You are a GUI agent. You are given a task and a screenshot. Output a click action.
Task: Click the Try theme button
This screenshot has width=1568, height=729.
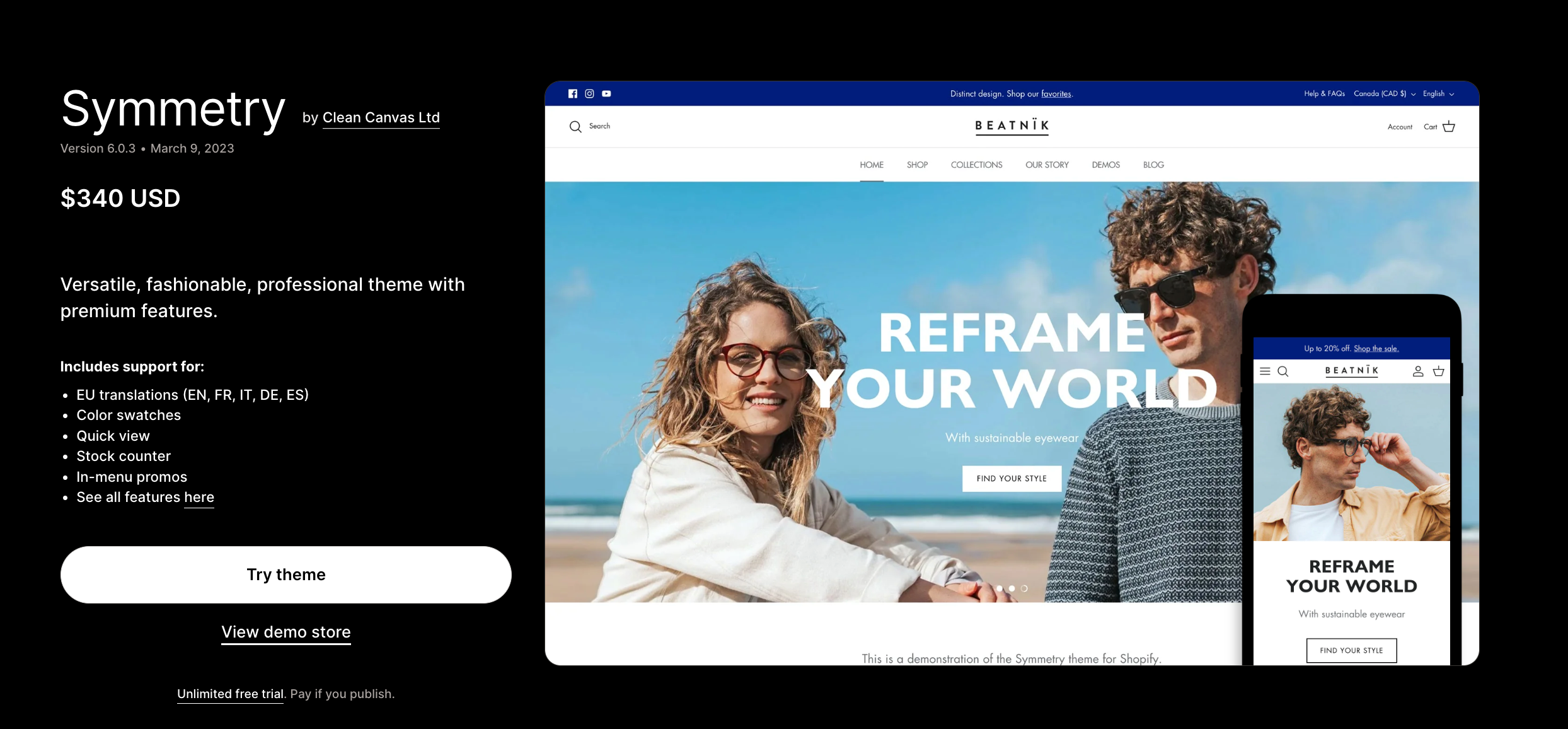(286, 574)
